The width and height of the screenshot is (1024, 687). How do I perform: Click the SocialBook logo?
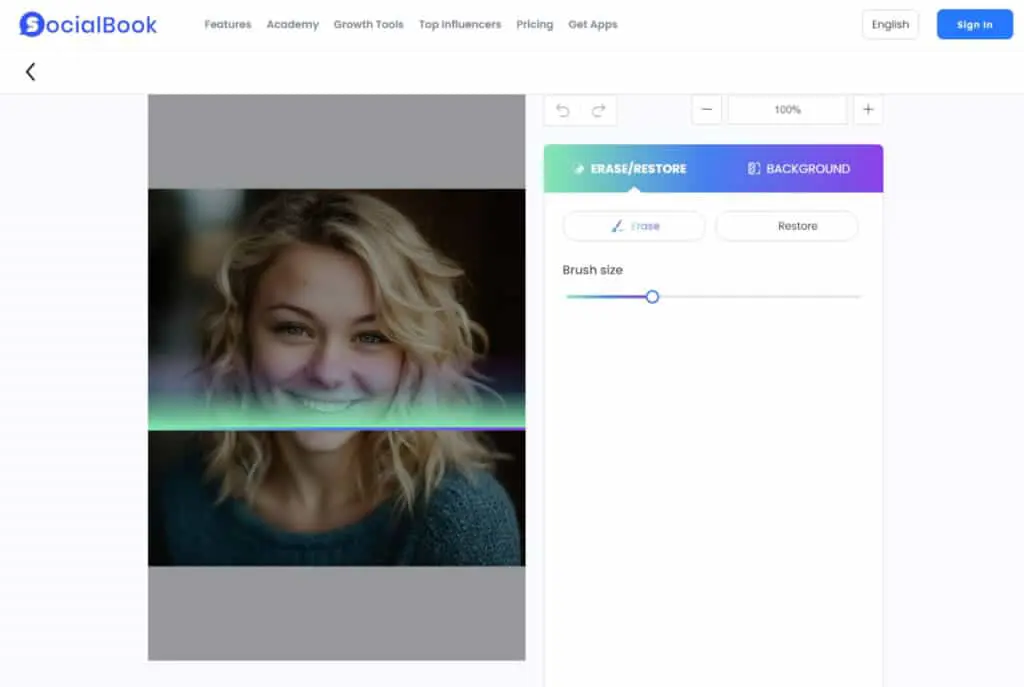click(88, 24)
